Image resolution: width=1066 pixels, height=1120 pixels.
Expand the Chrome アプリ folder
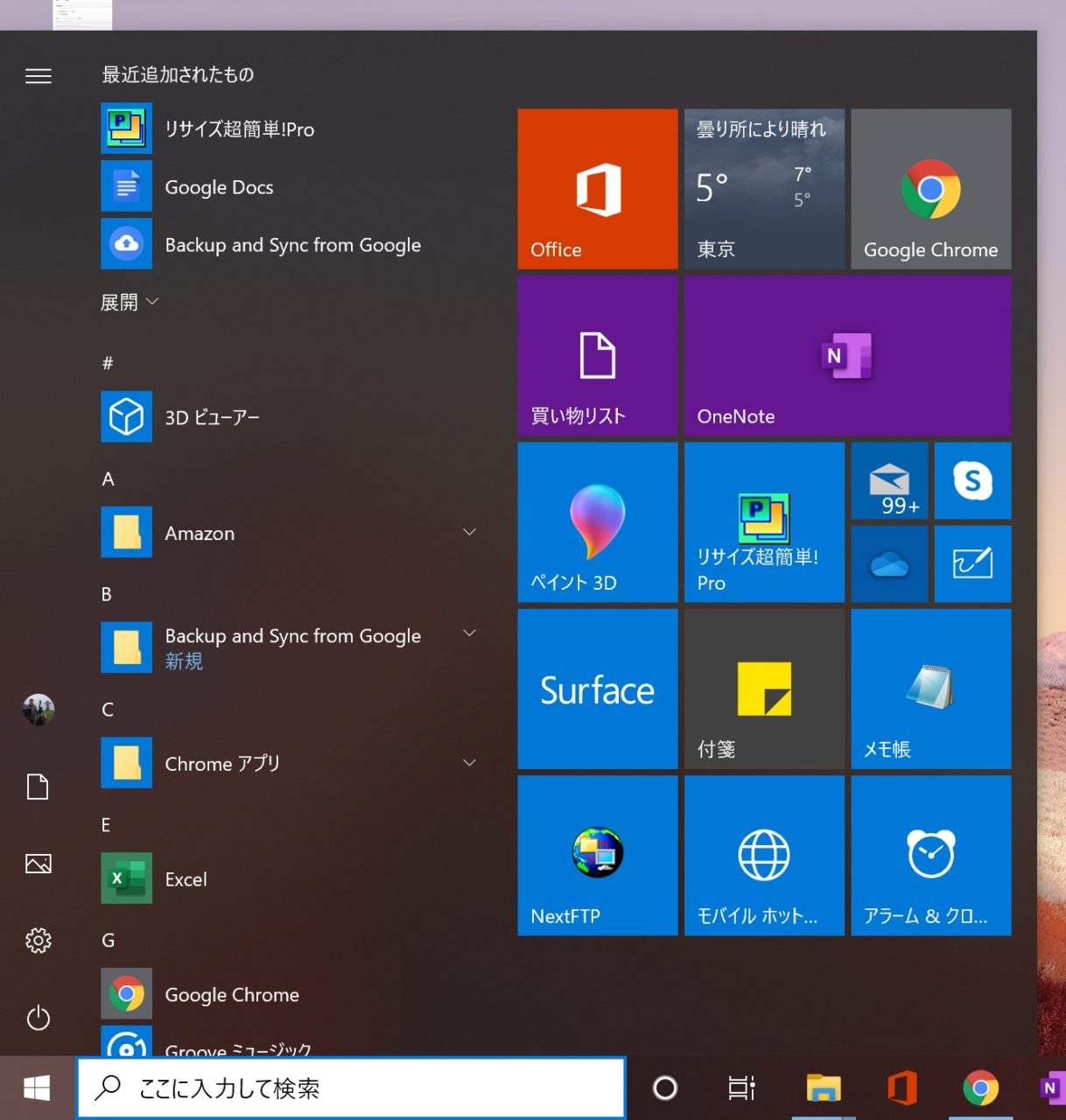469,763
